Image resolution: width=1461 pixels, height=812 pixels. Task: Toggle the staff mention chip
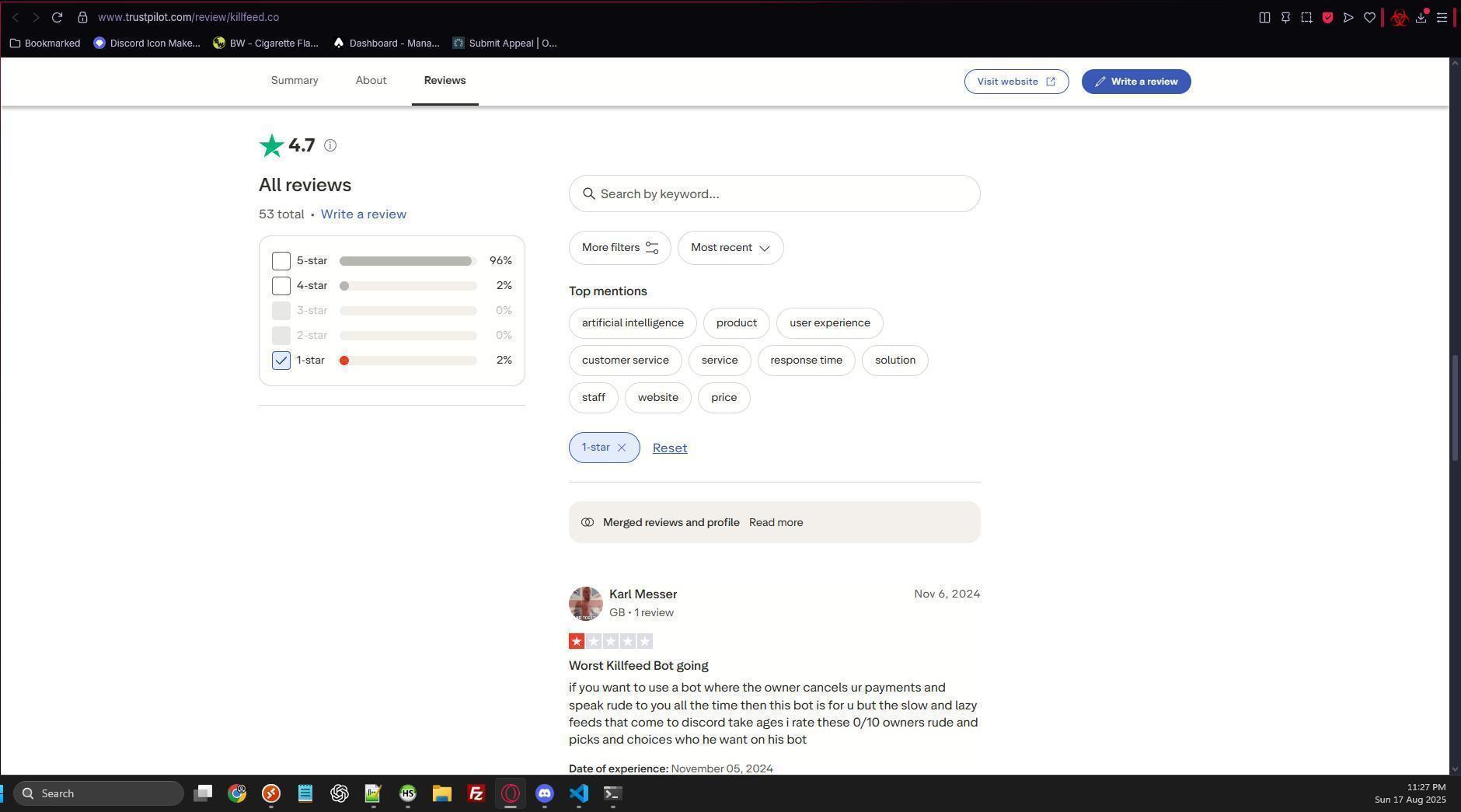[x=593, y=398]
